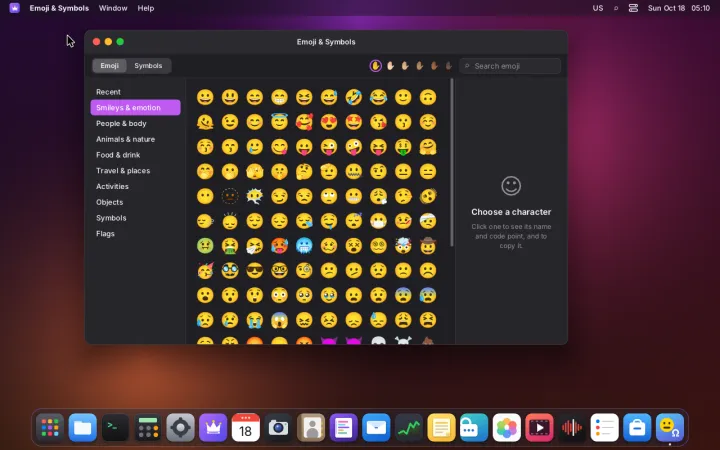Viewport: 720px width, 450px height.
Task: Open the Window menu
Action: 113,8
